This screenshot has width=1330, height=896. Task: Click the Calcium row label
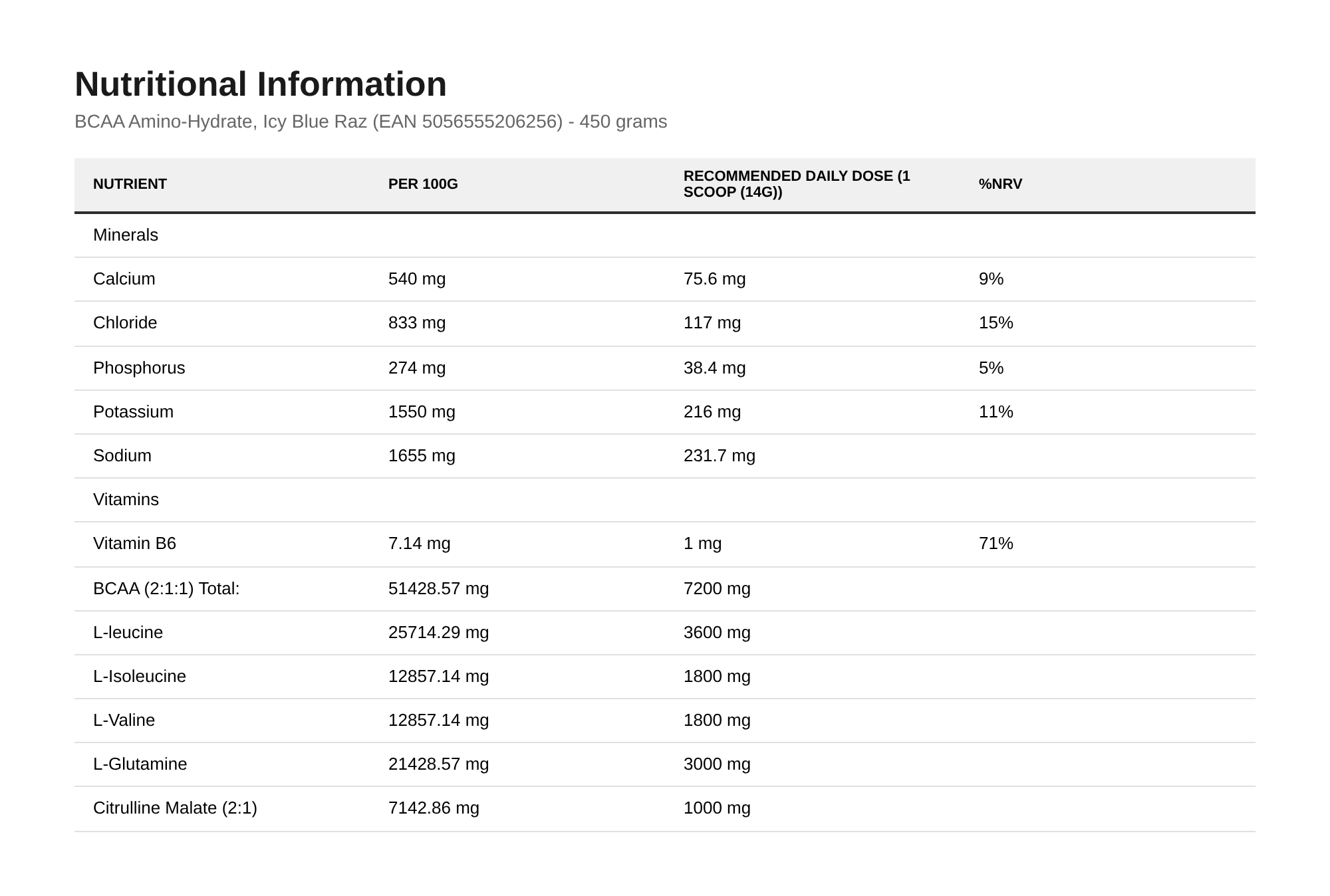(124, 279)
